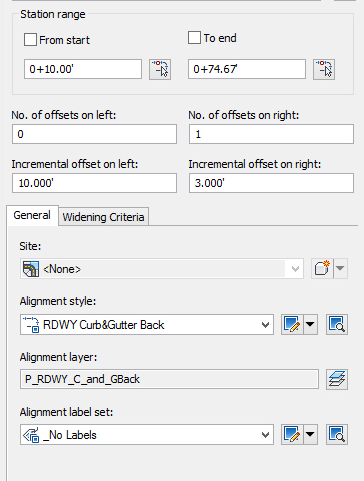The width and height of the screenshot is (364, 481).
Task: Open alignment layer selection icon
Action: point(337,379)
